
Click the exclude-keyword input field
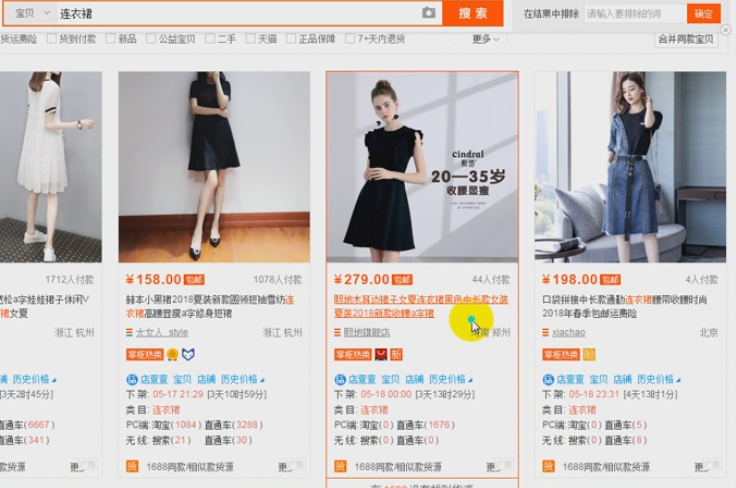[635, 14]
